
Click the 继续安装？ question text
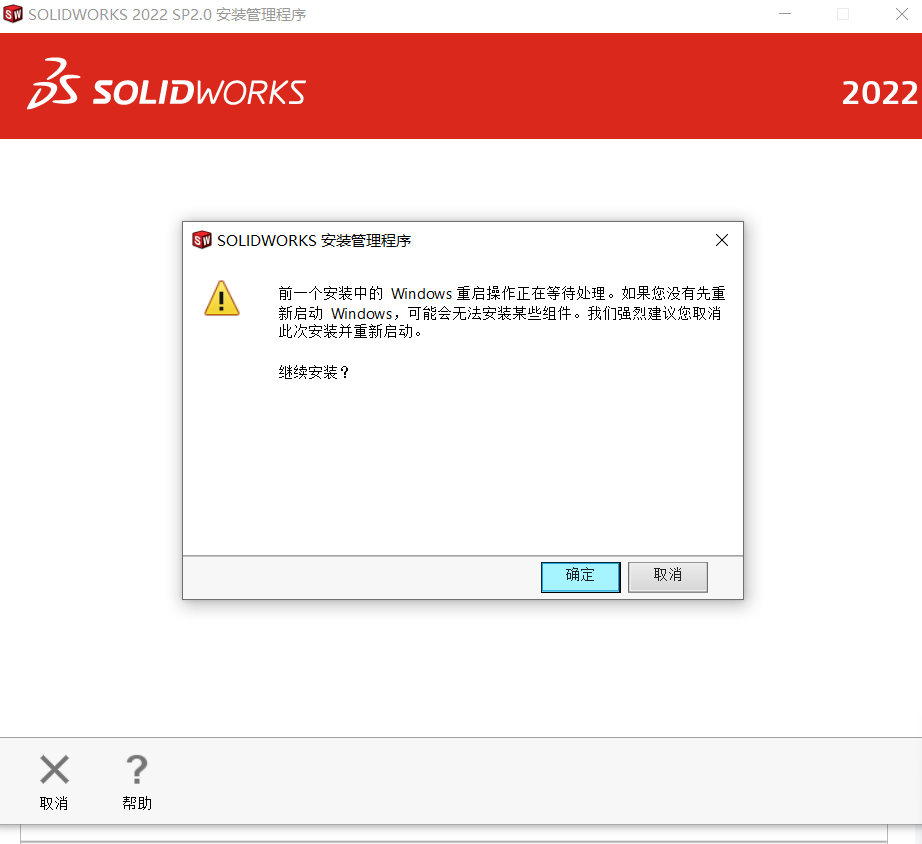pyautogui.click(x=314, y=372)
